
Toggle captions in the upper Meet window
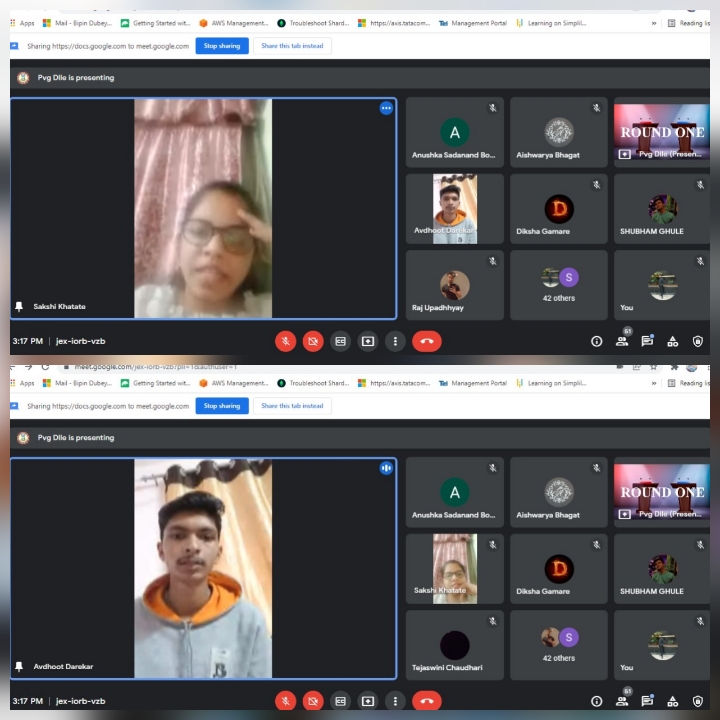pyautogui.click(x=340, y=341)
